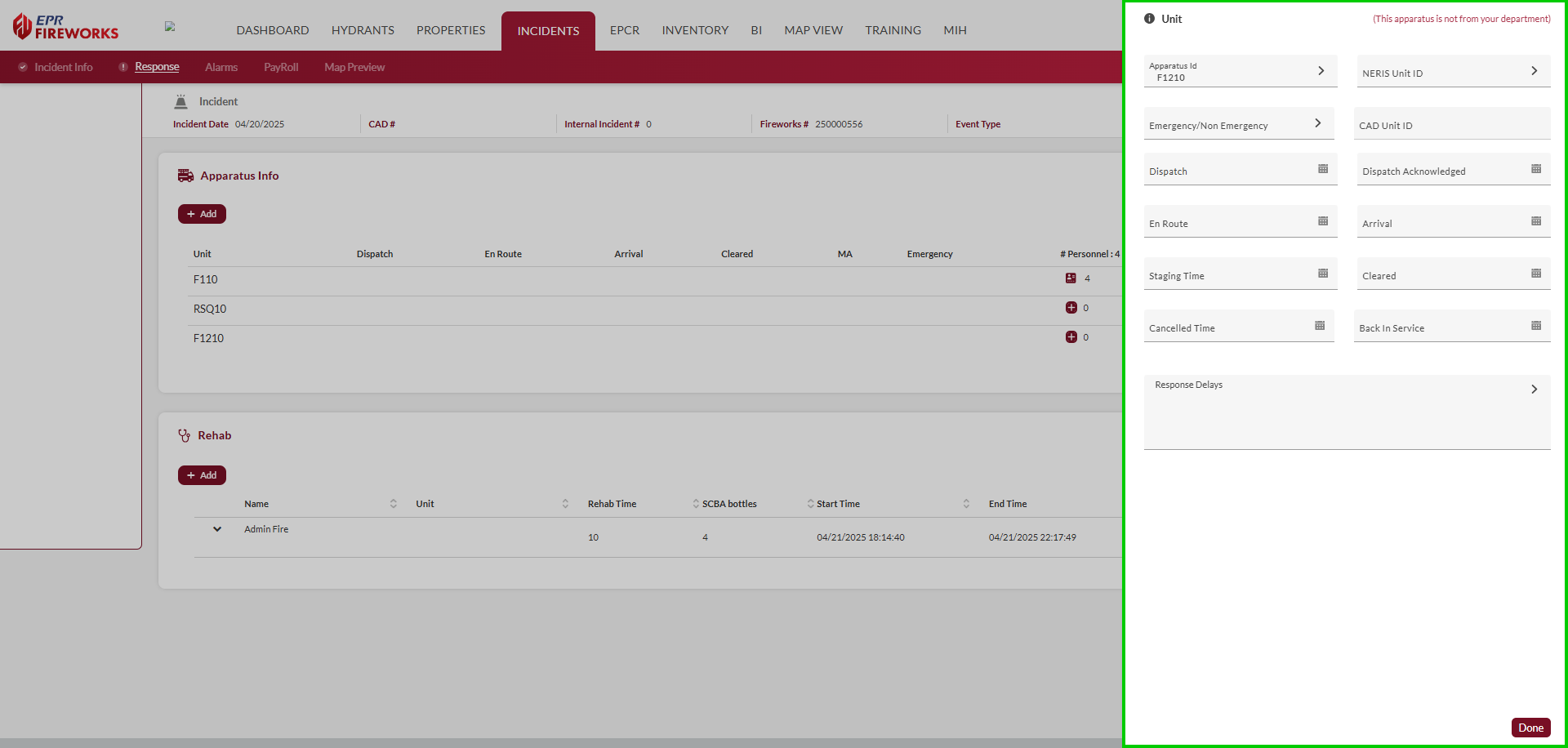Open calendar picker for Dispatch Acknowledged
1568x748 pixels.
coord(1535,169)
